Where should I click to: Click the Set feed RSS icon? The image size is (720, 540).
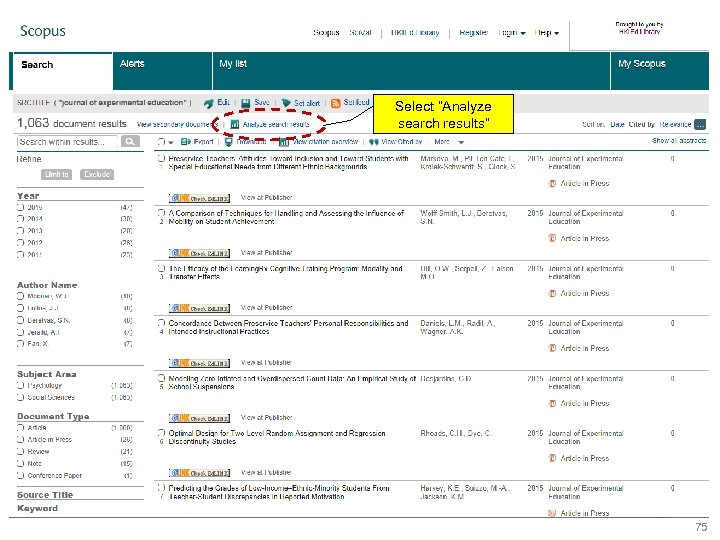pyautogui.click(x=336, y=103)
